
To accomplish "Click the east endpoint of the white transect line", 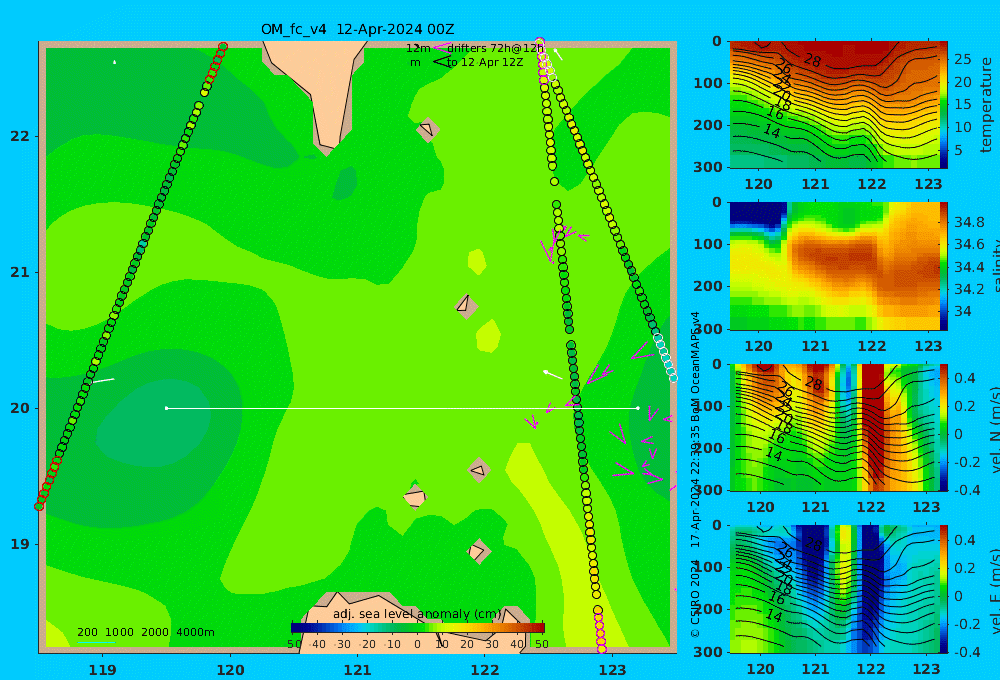I will coord(638,408).
